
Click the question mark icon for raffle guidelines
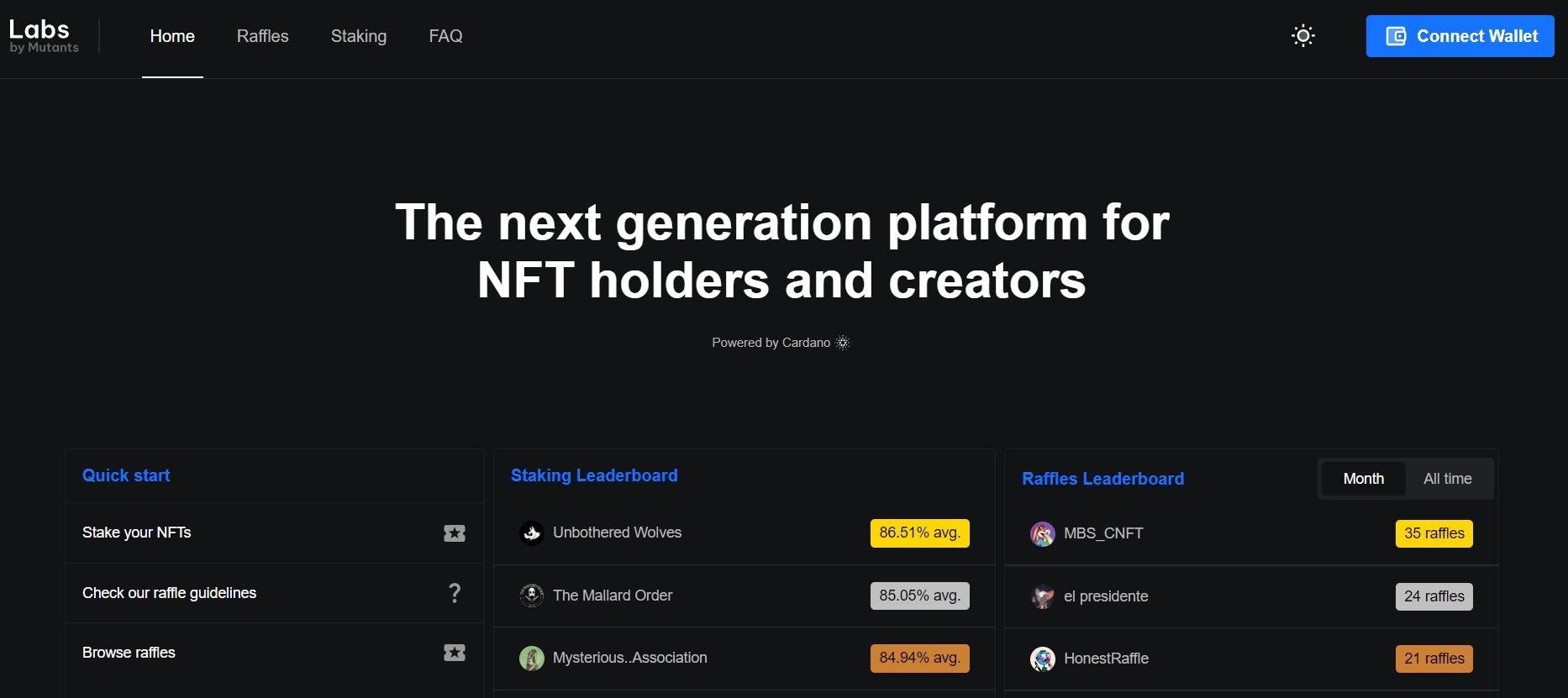(x=455, y=593)
